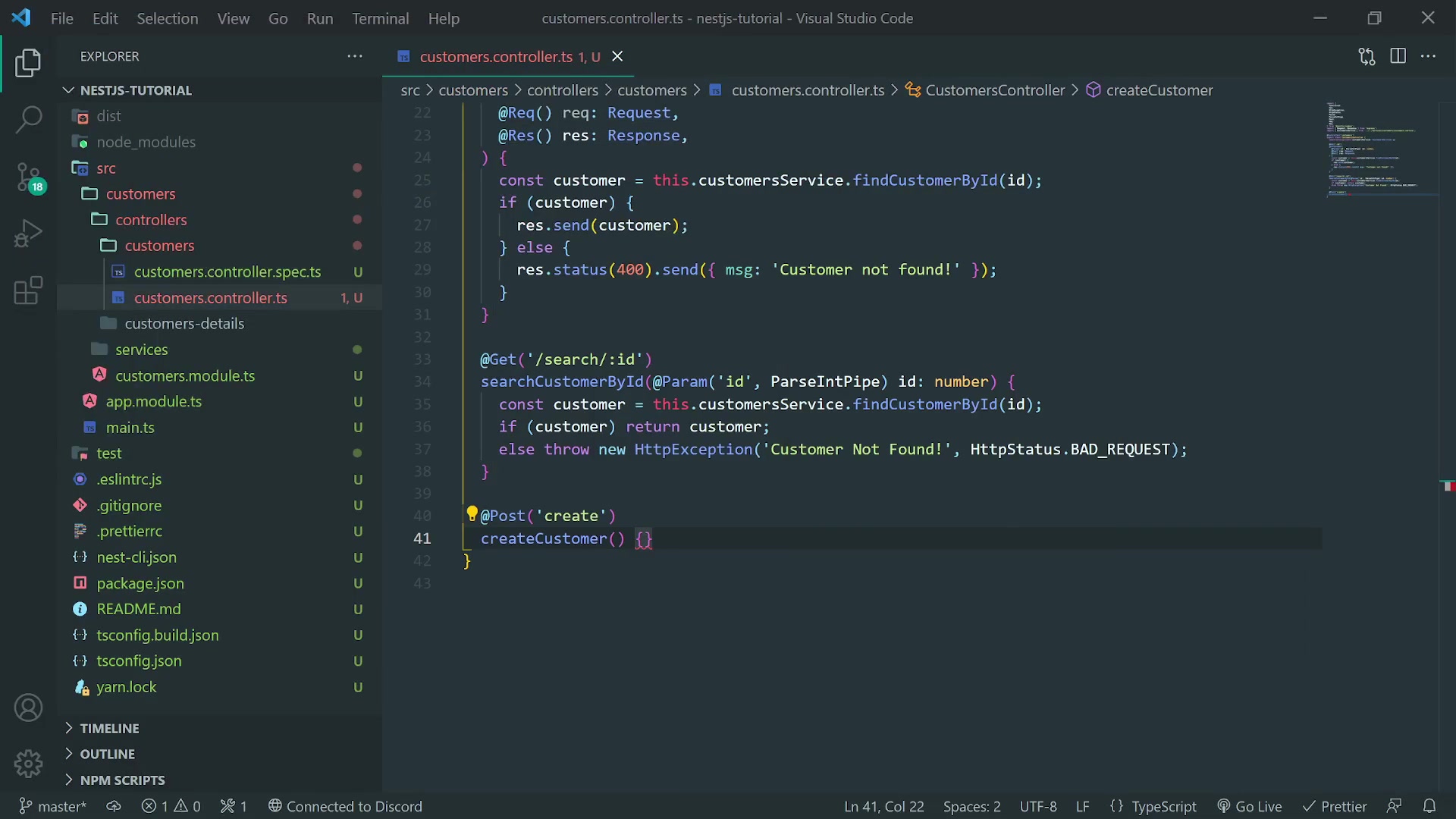
Task: Open the Manage gear icon
Action: tap(28, 764)
